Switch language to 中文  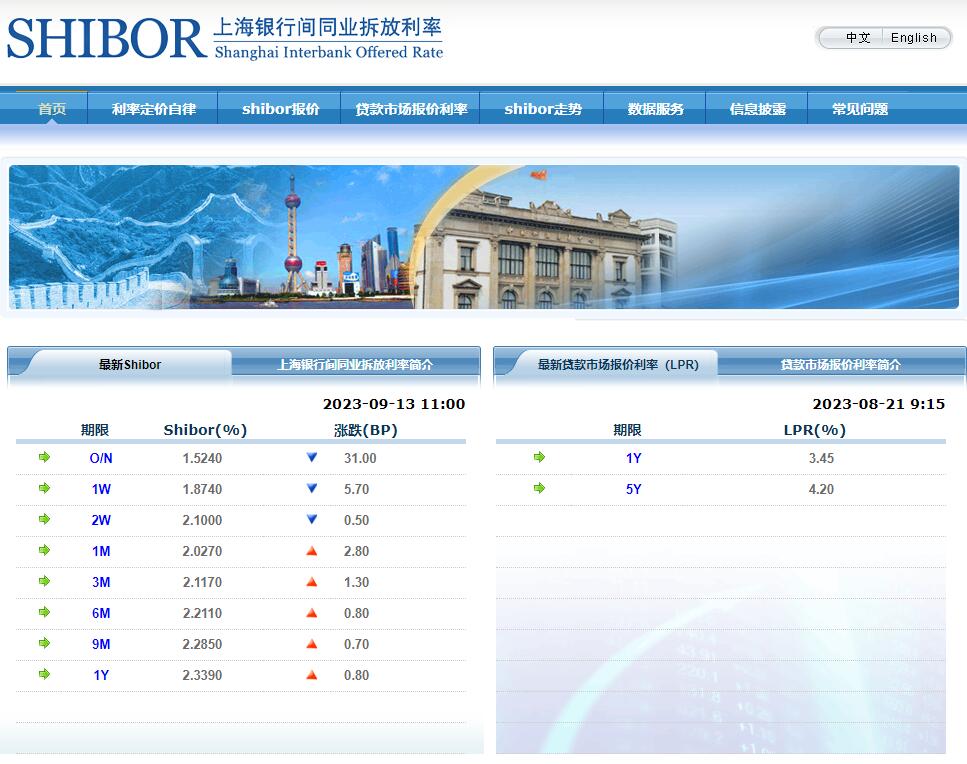857,38
